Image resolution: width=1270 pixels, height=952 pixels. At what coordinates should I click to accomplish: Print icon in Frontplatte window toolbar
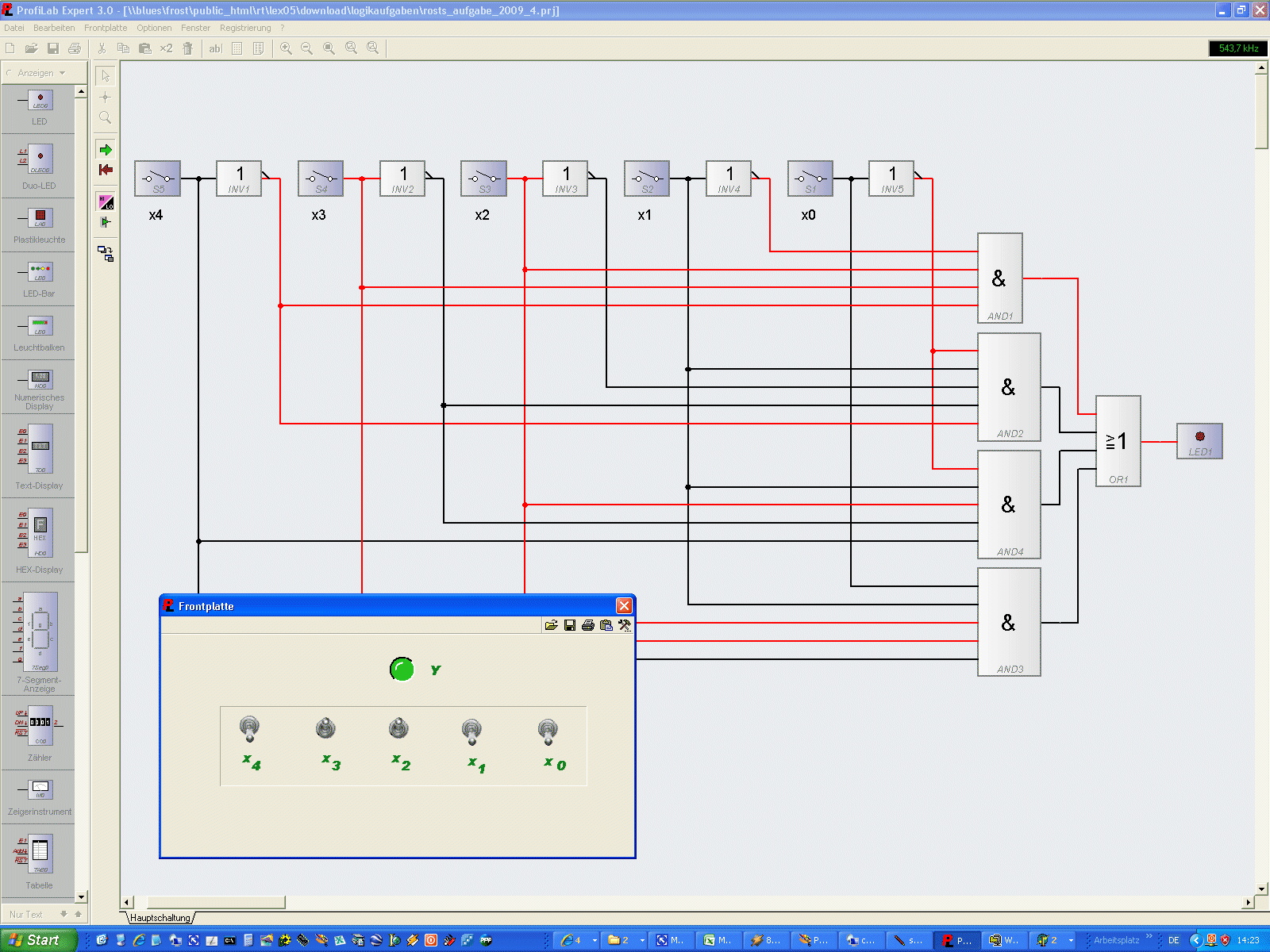[587, 625]
